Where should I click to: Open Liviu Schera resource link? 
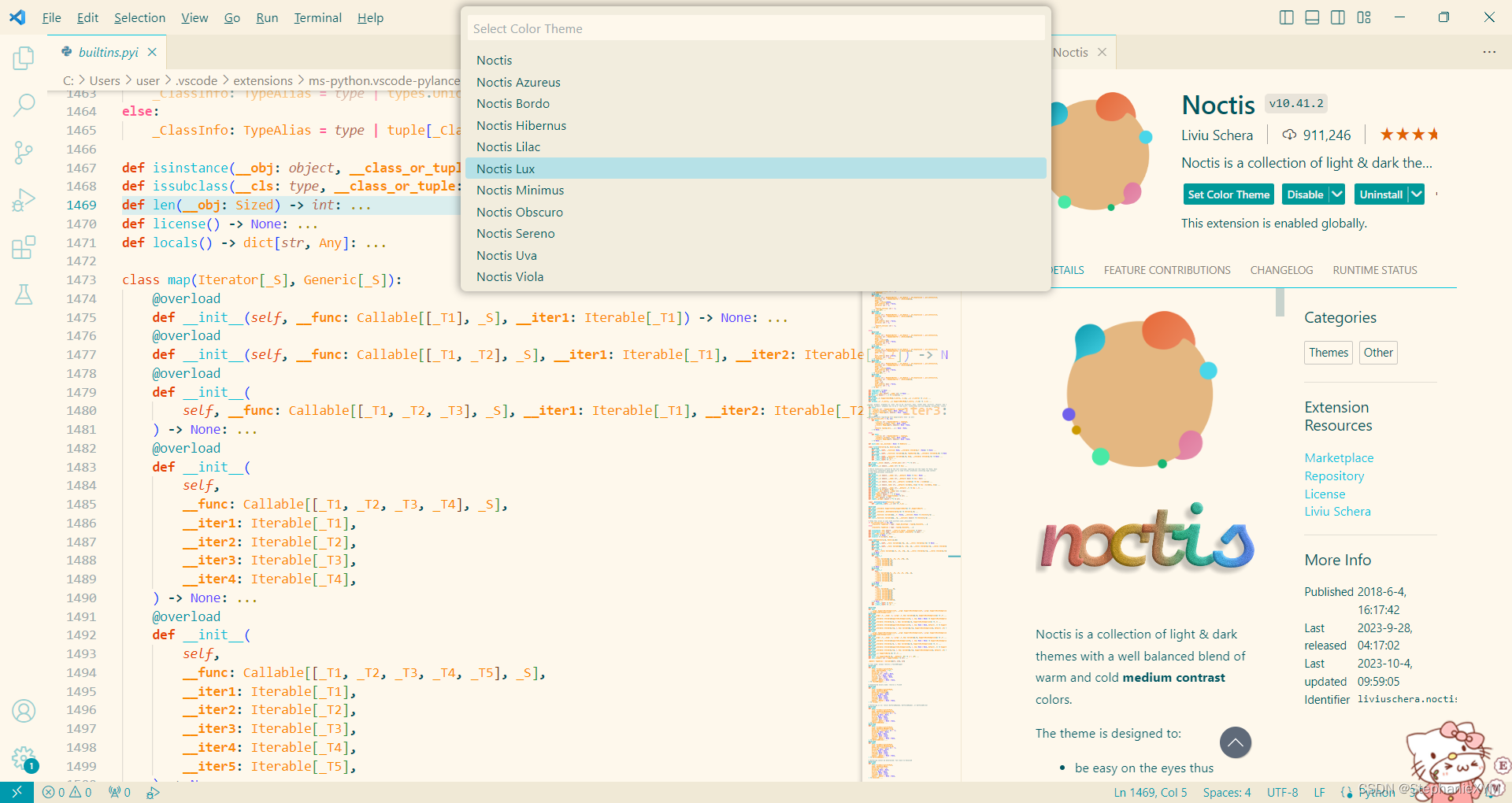(1337, 512)
